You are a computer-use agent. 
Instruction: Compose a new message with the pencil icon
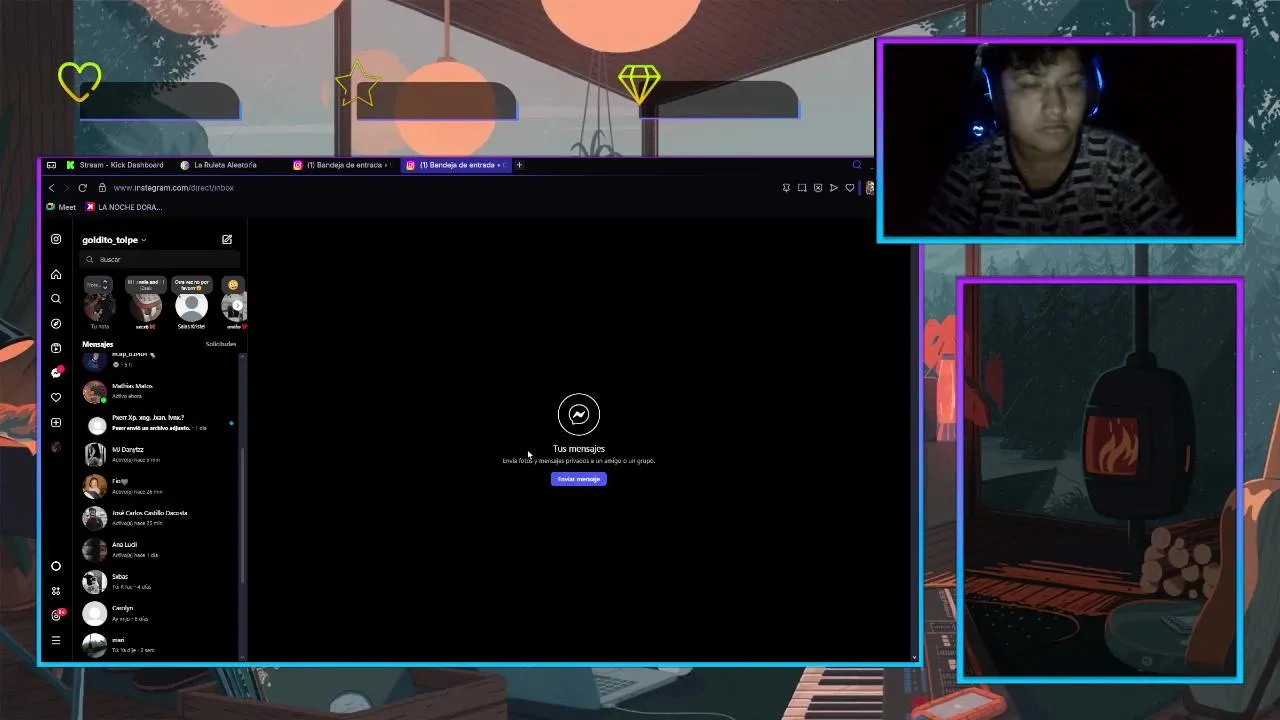[227, 240]
